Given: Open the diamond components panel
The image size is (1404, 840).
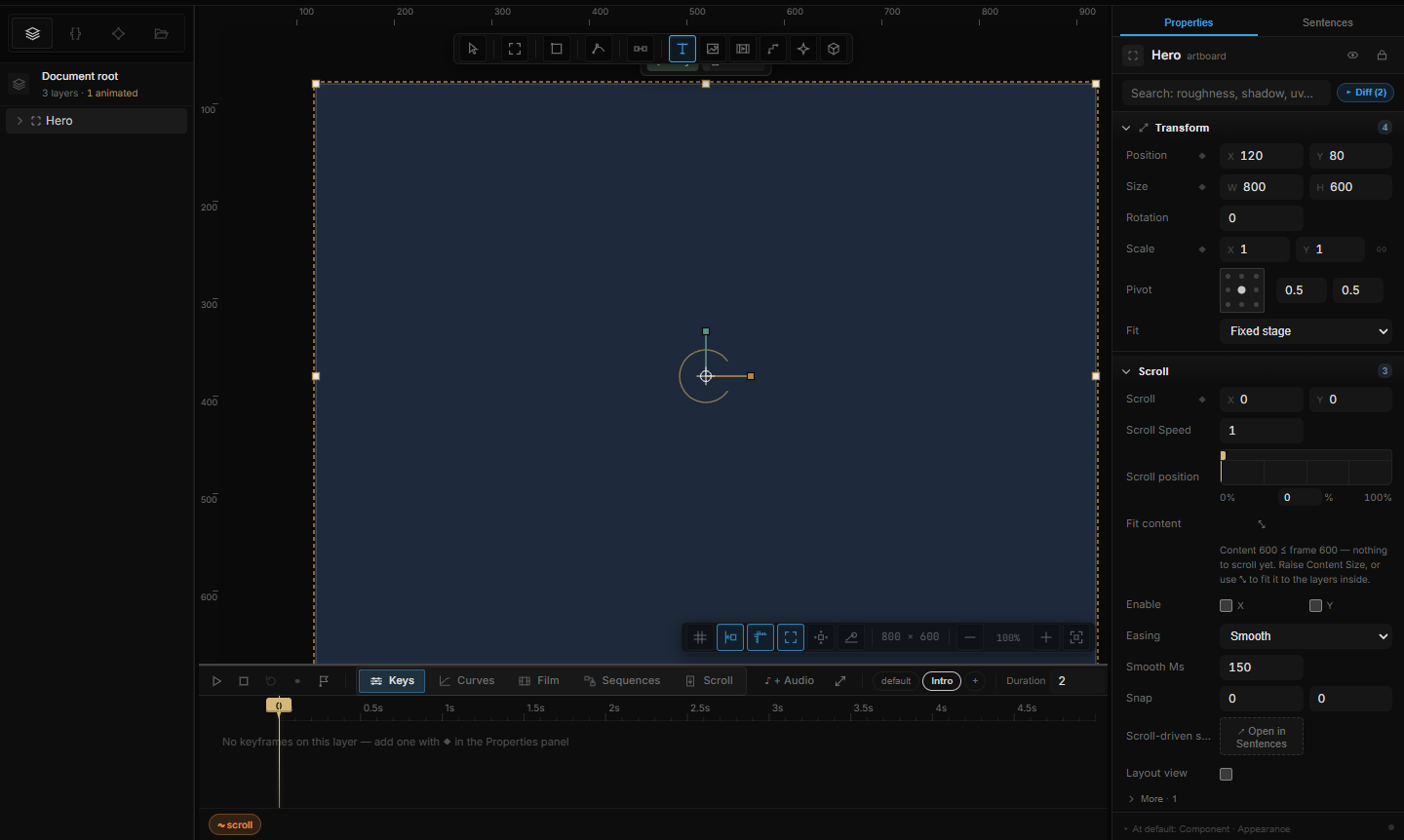Looking at the screenshot, I should [x=118, y=33].
